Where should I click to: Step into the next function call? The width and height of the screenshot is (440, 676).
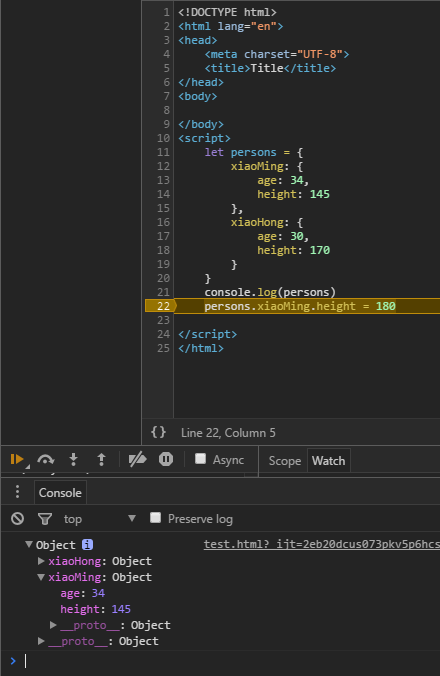tap(74, 460)
